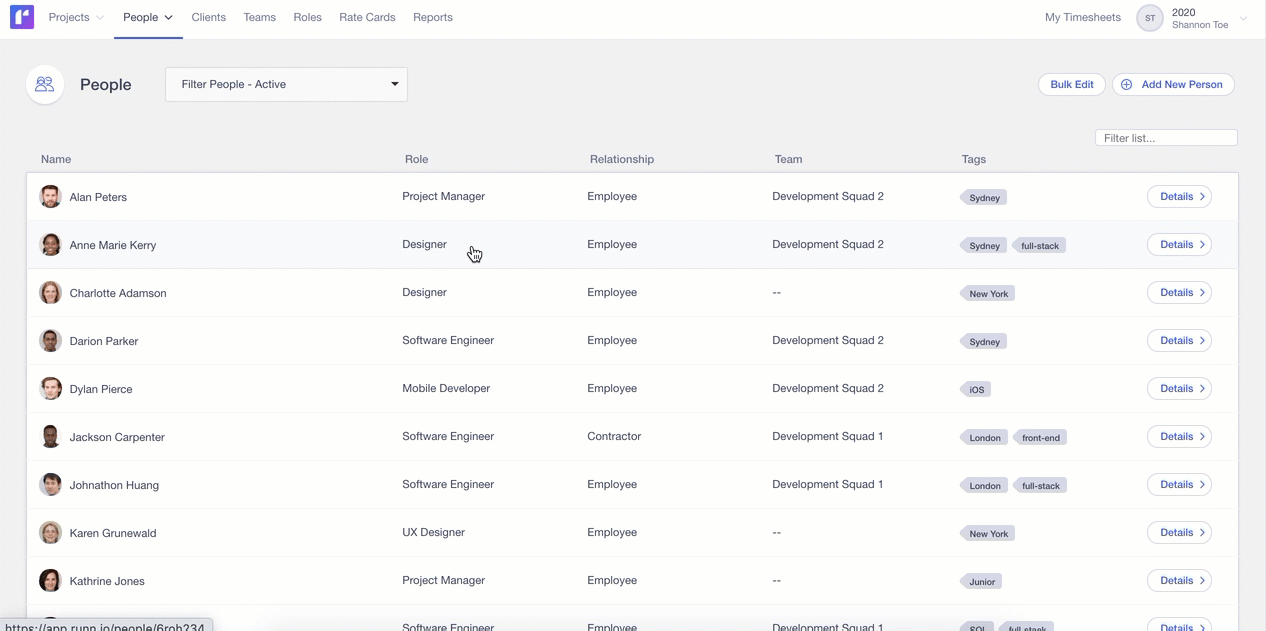This screenshot has height=631, width=1266.
Task: View Details for Karen Grunewald
Action: 1179,533
